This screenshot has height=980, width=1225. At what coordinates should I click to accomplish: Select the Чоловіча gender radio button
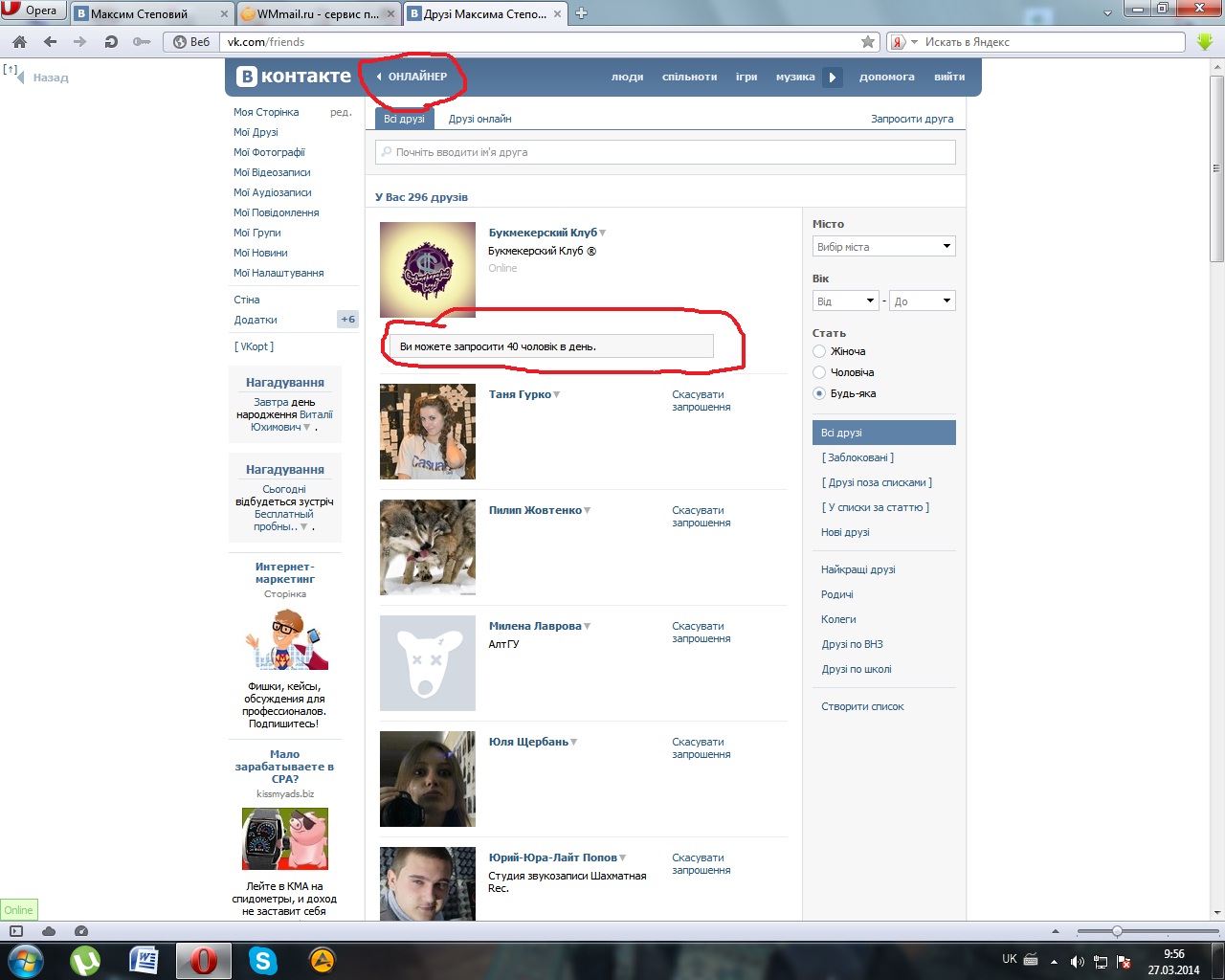point(819,372)
